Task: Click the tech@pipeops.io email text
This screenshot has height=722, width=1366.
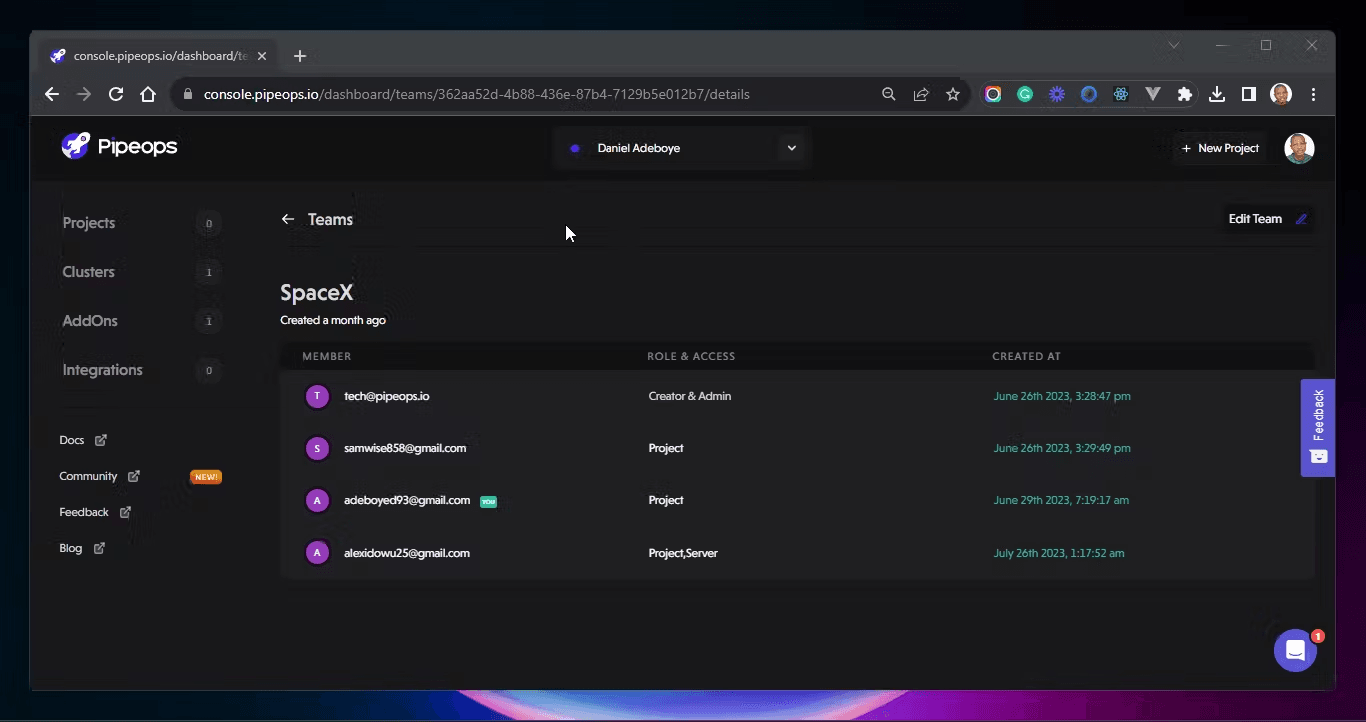Action: tap(386, 396)
